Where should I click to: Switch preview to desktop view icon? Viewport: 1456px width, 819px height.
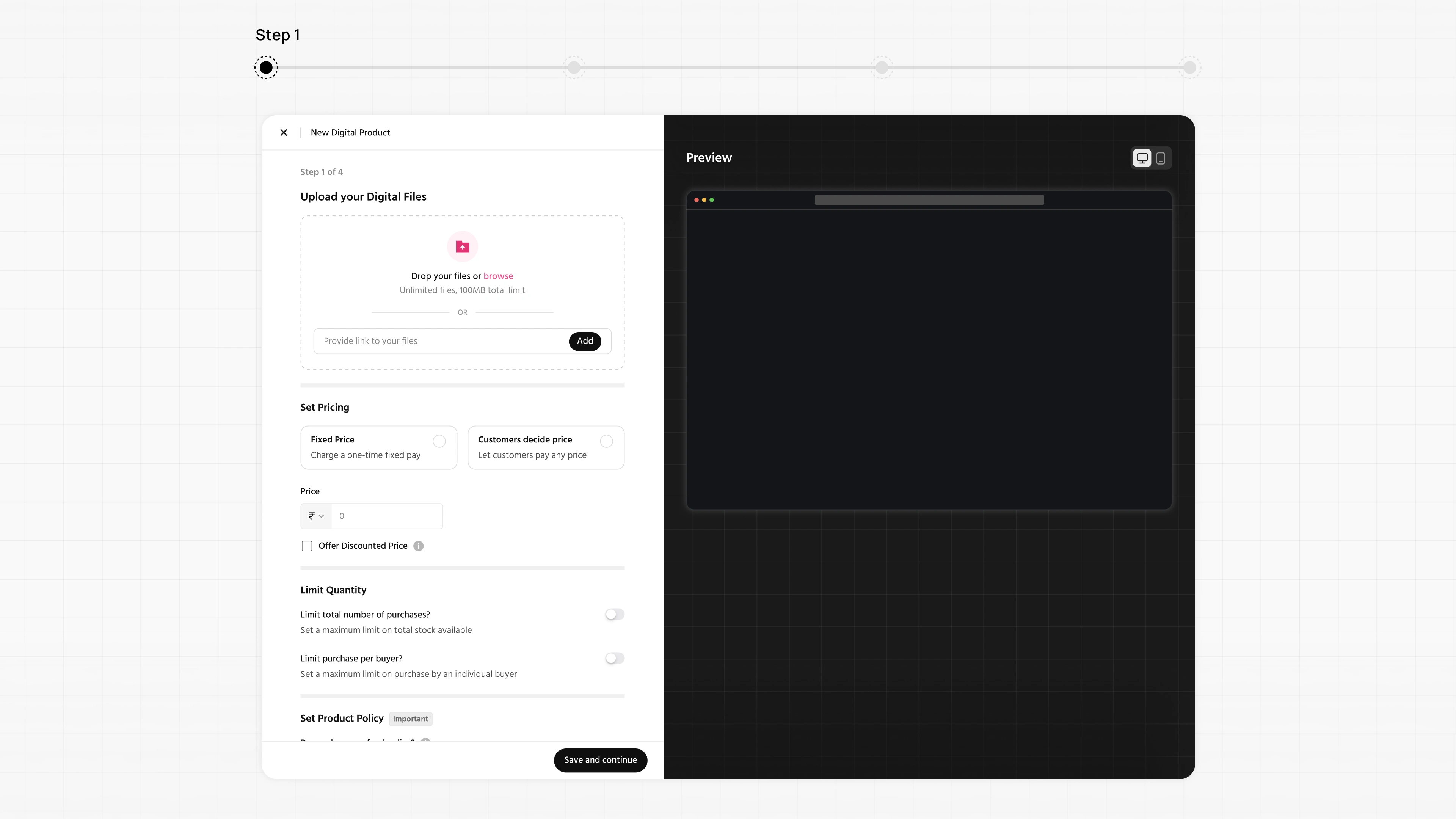point(1142,158)
